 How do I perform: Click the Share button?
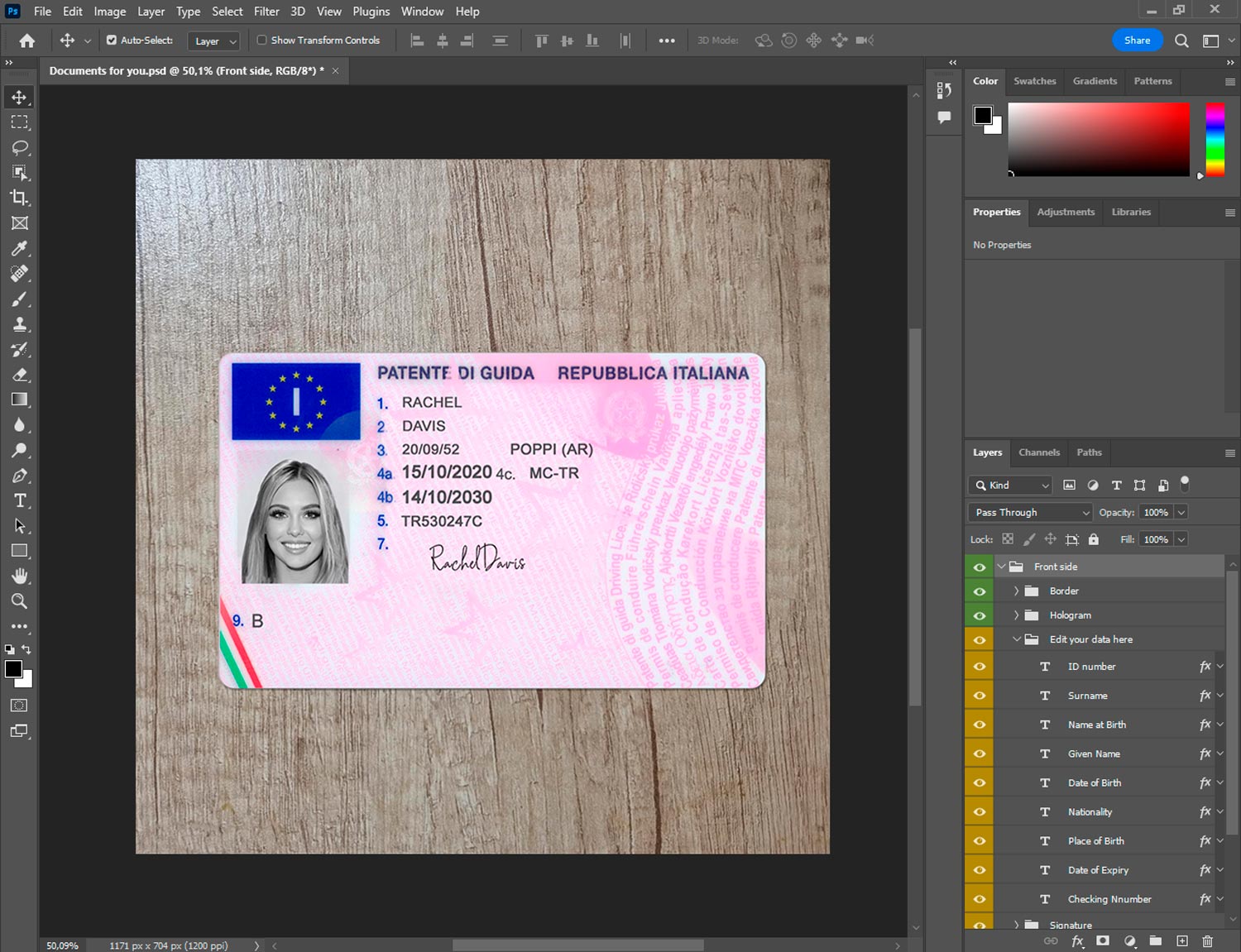click(x=1137, y=41)
